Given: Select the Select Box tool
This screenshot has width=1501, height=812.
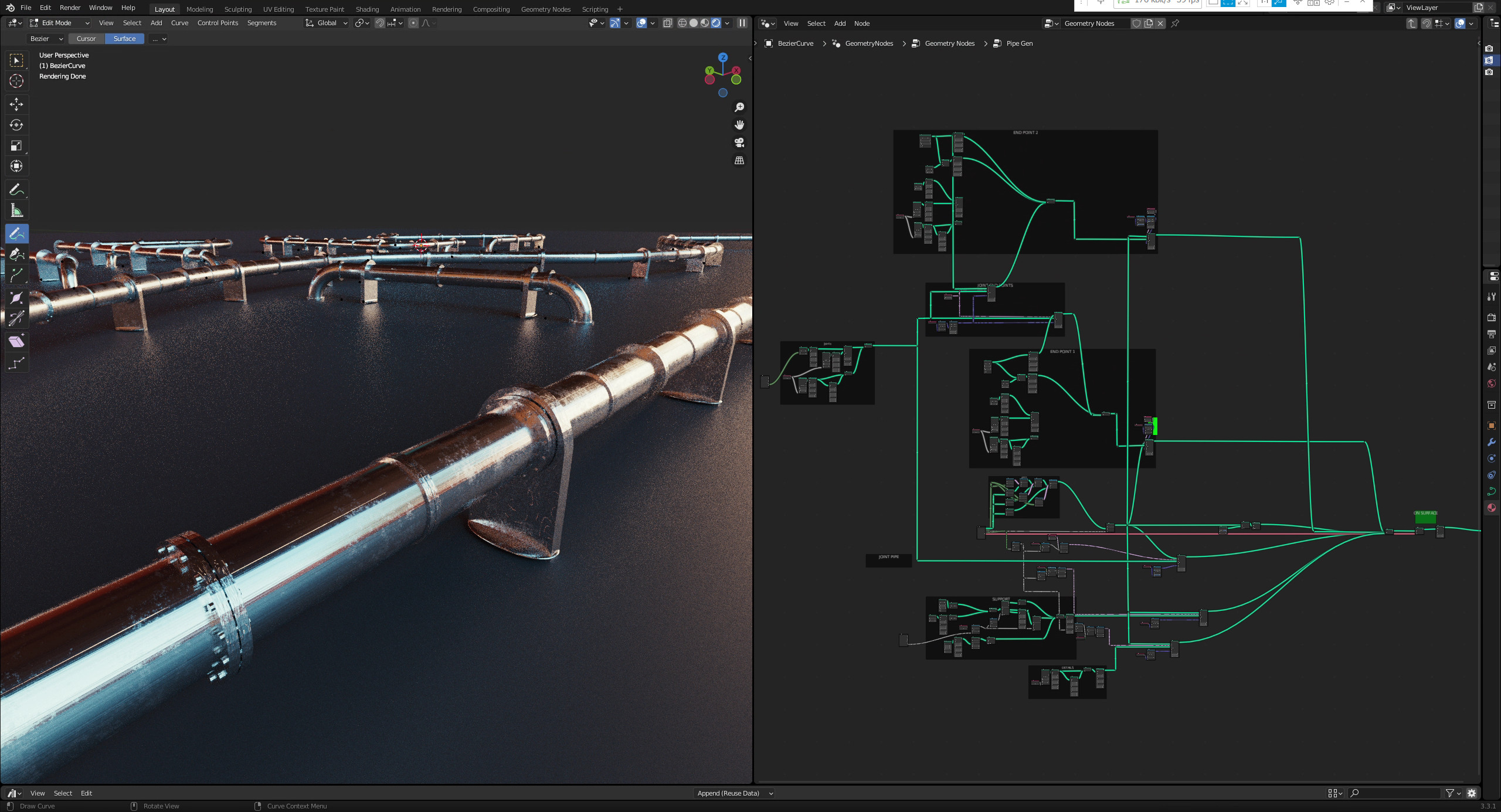Looking at the screenshot, I should click(16, 60).
